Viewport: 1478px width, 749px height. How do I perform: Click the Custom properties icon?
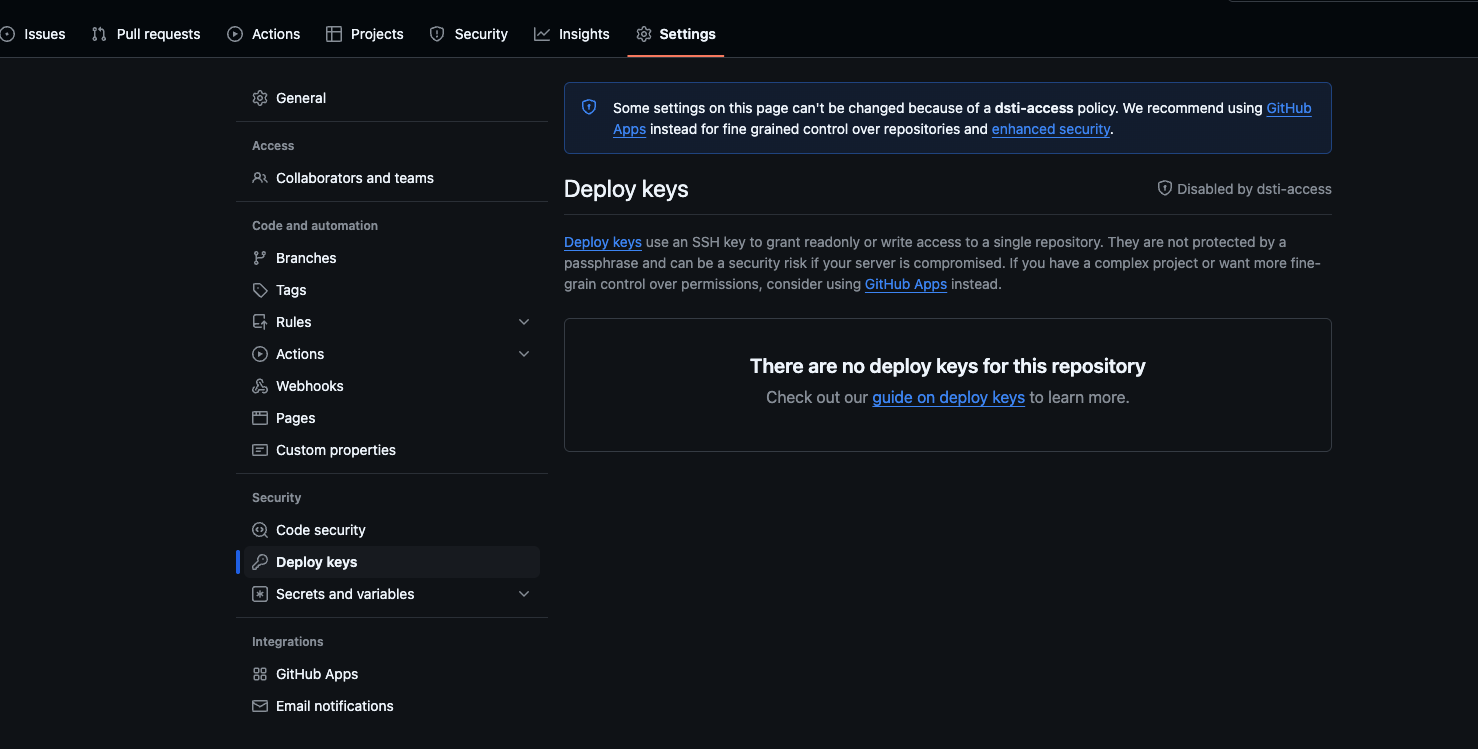260,450
